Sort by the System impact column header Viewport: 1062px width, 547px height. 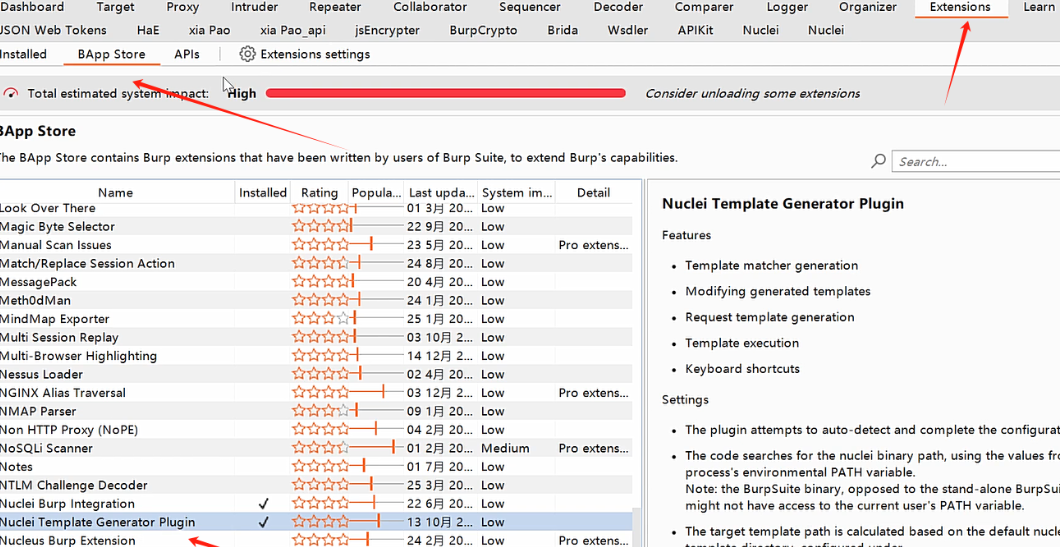517,192
